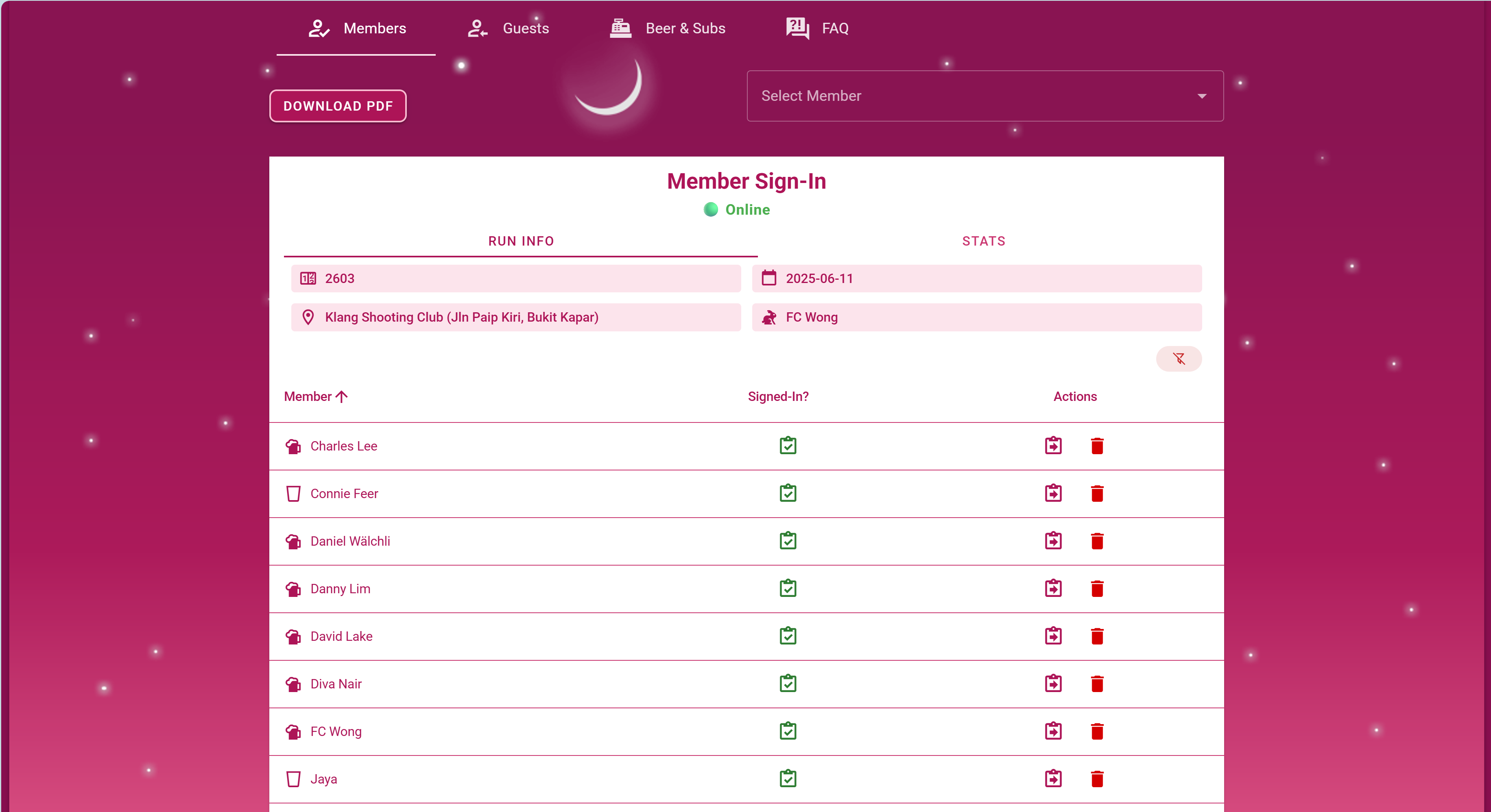1491x812 pixels.
Task: Delete Daniel Wälchli's row with trash icon
Action: pos(1097,541)
